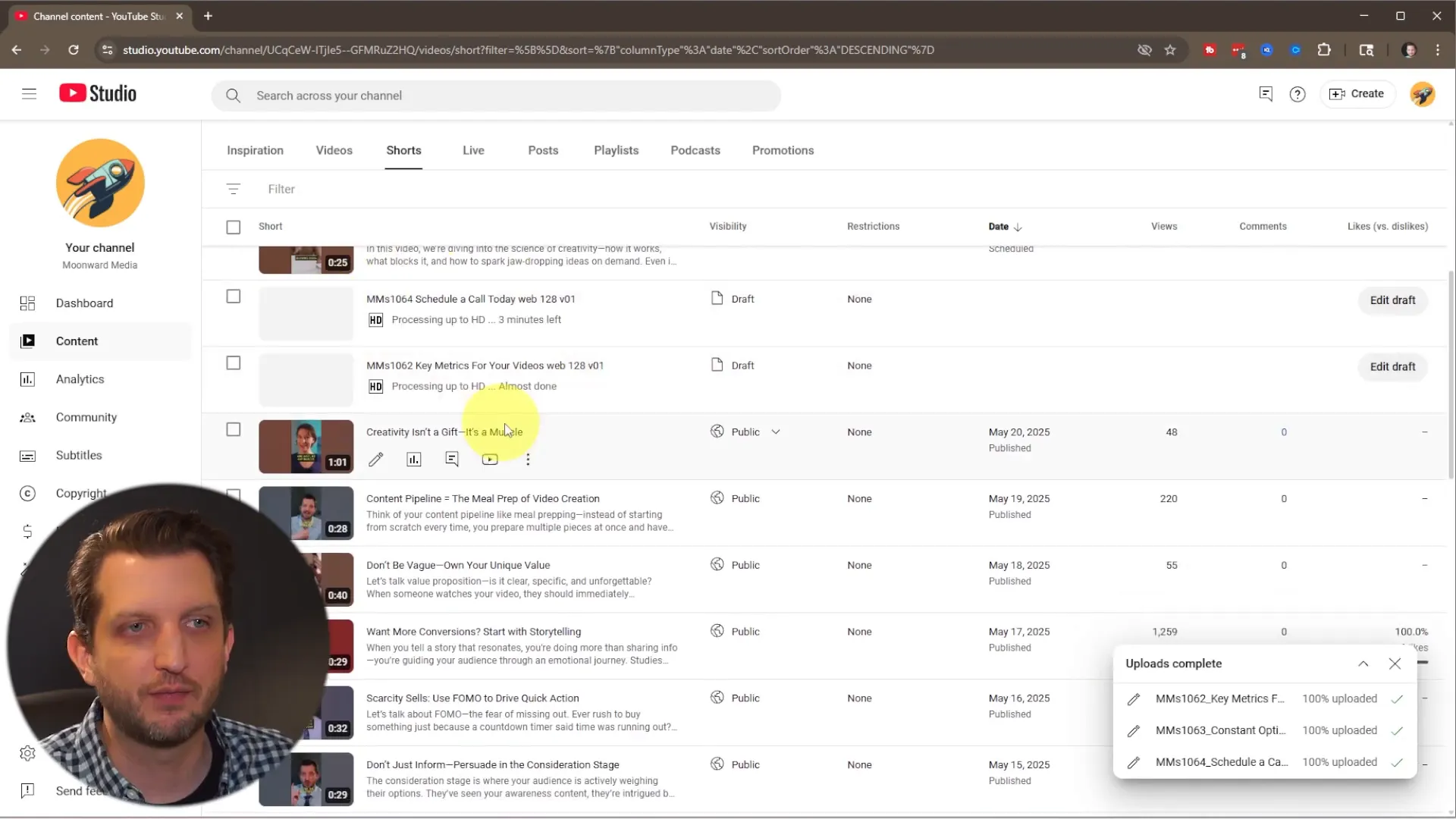Open Settings gear in sidebar
The width and height of the screenshot is (1456, 819).
pyautogui.click(x=27, y=753)
